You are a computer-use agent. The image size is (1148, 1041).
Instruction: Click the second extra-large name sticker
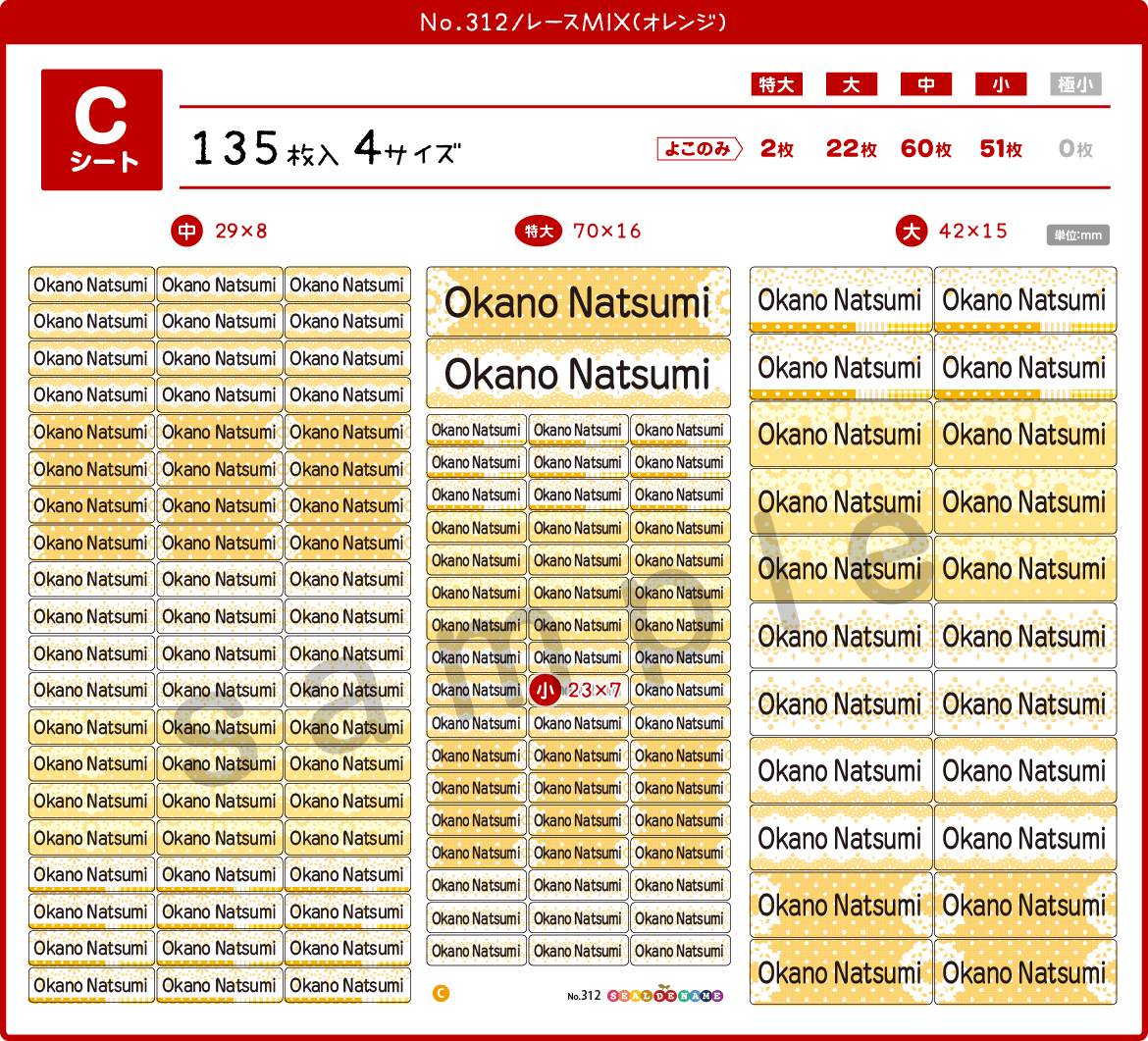(x=578, y=374)
